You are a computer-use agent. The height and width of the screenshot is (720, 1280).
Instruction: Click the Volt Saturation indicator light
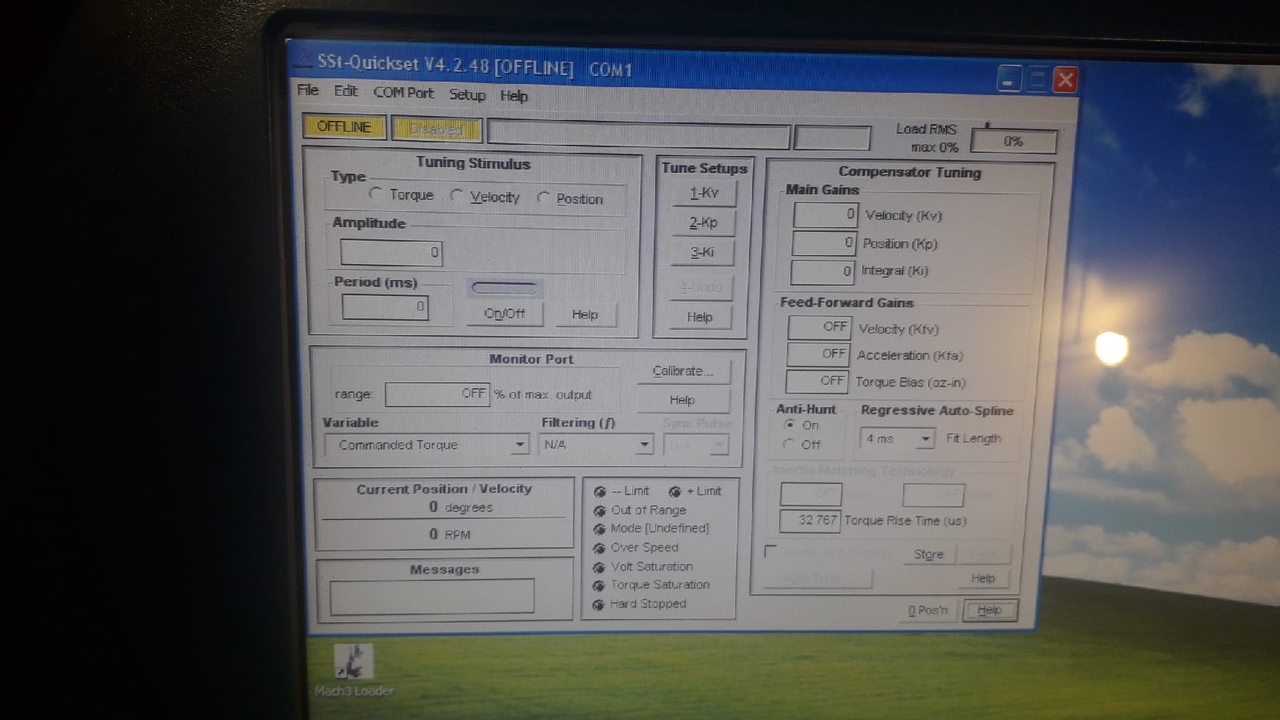coord(600,567)
